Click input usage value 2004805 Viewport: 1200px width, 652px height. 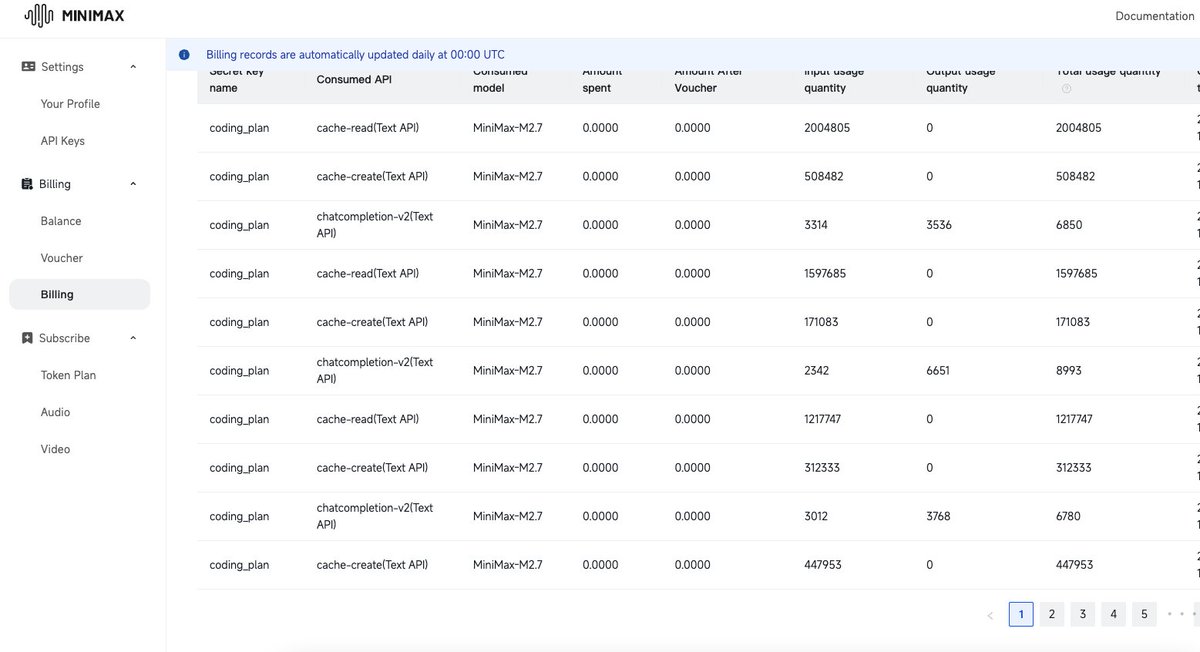coord(827,128)
